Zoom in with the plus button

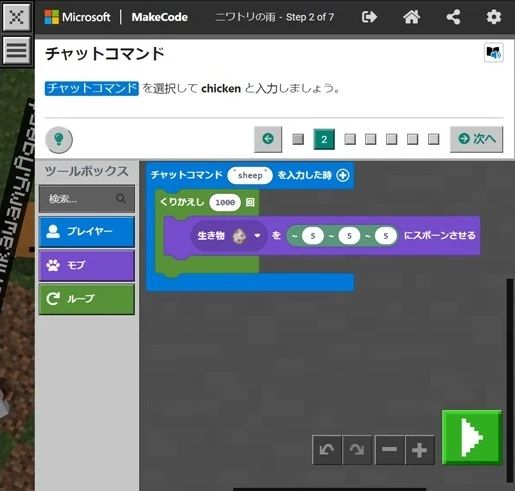[420, 450]
